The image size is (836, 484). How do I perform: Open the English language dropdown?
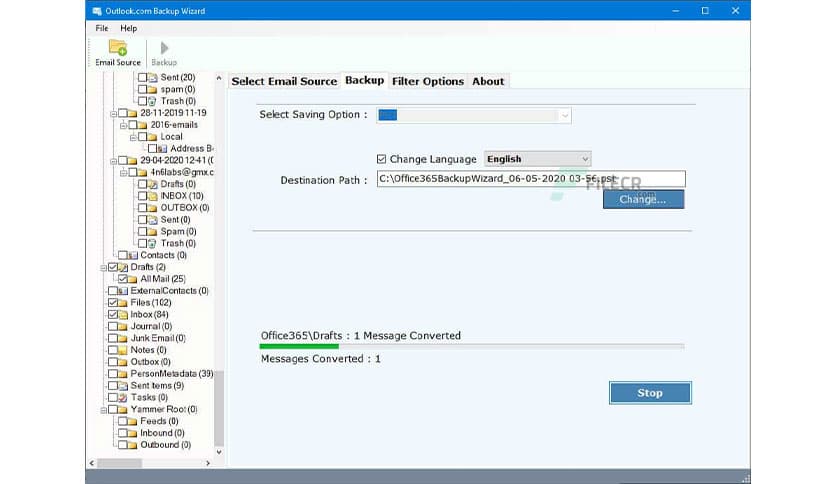(537, 159)
